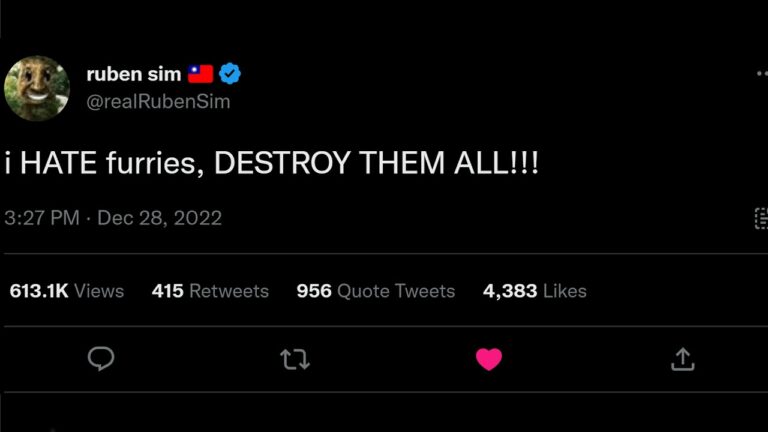The height and width of the screenshot is (432, 768).
Task: Show the 4,383 Likes list
Action: pyautogui.click(x=534, y=291)
